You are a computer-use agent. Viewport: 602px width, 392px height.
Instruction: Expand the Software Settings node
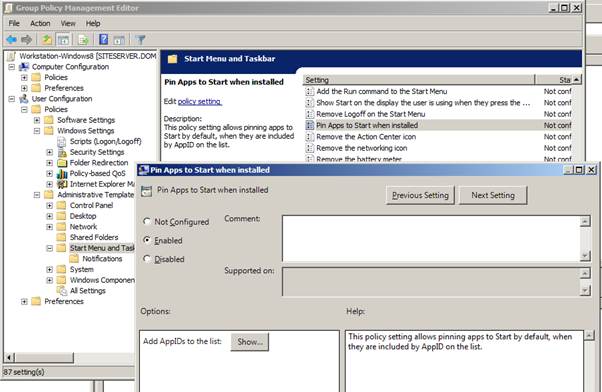pos(37,120)
